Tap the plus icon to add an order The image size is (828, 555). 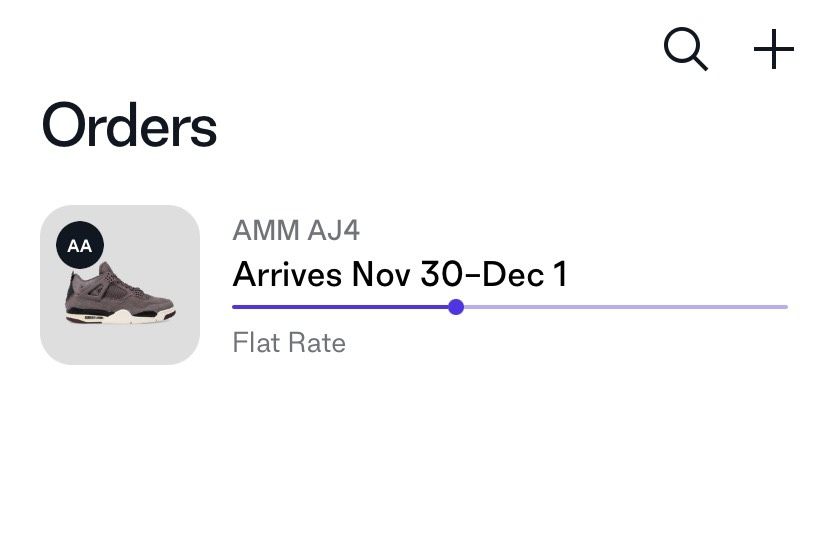(x=773, y=49)
